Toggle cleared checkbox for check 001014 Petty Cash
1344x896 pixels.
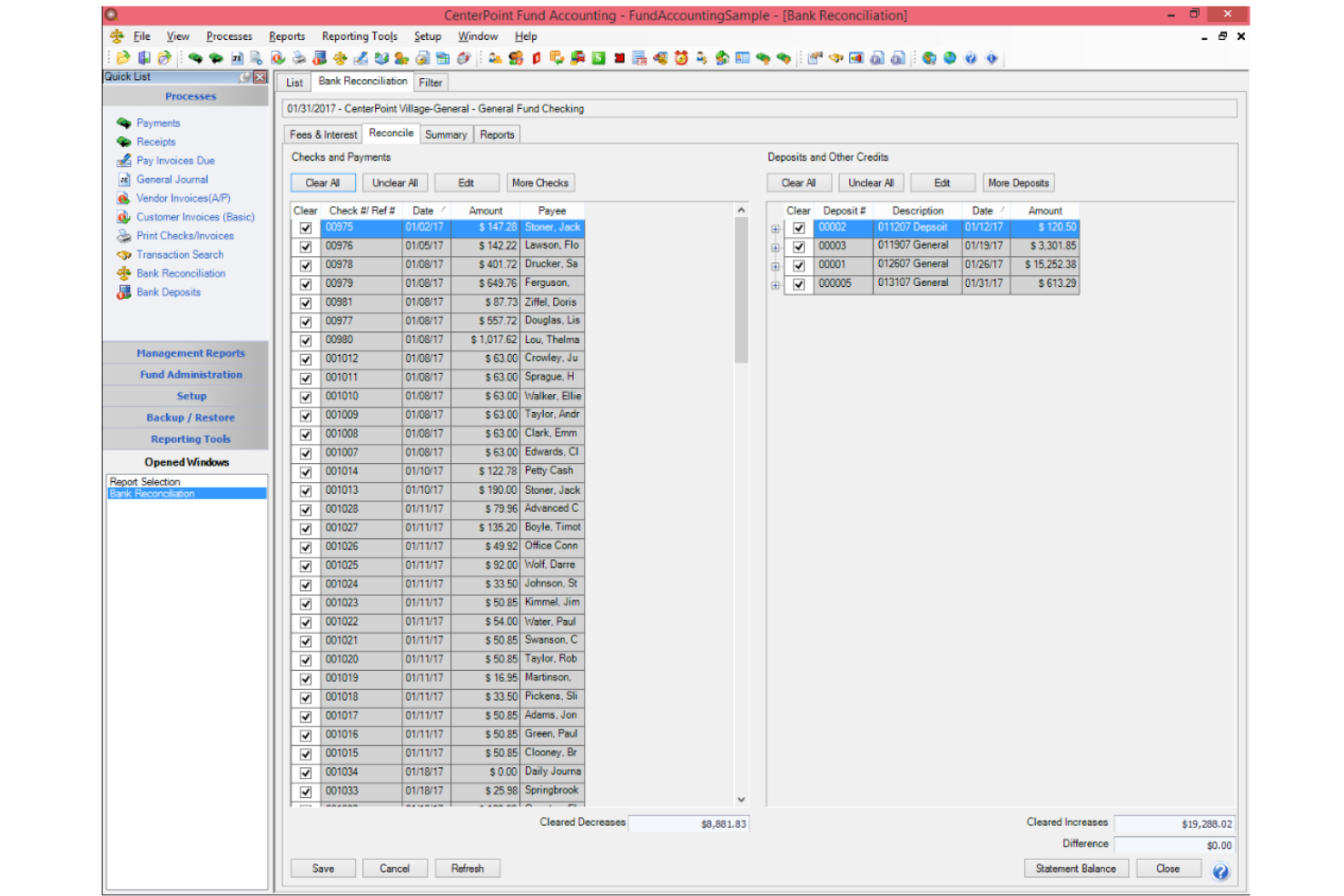306,472
